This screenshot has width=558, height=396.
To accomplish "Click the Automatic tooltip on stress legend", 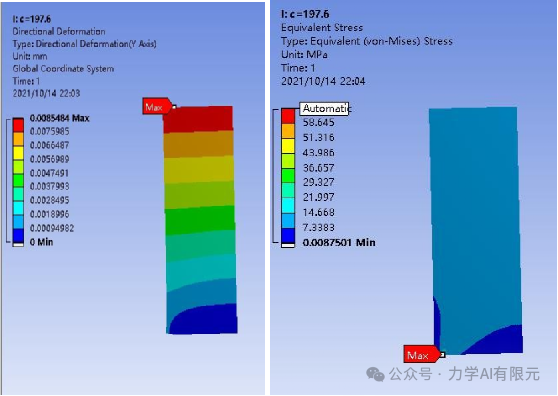I will click(324, 108).
